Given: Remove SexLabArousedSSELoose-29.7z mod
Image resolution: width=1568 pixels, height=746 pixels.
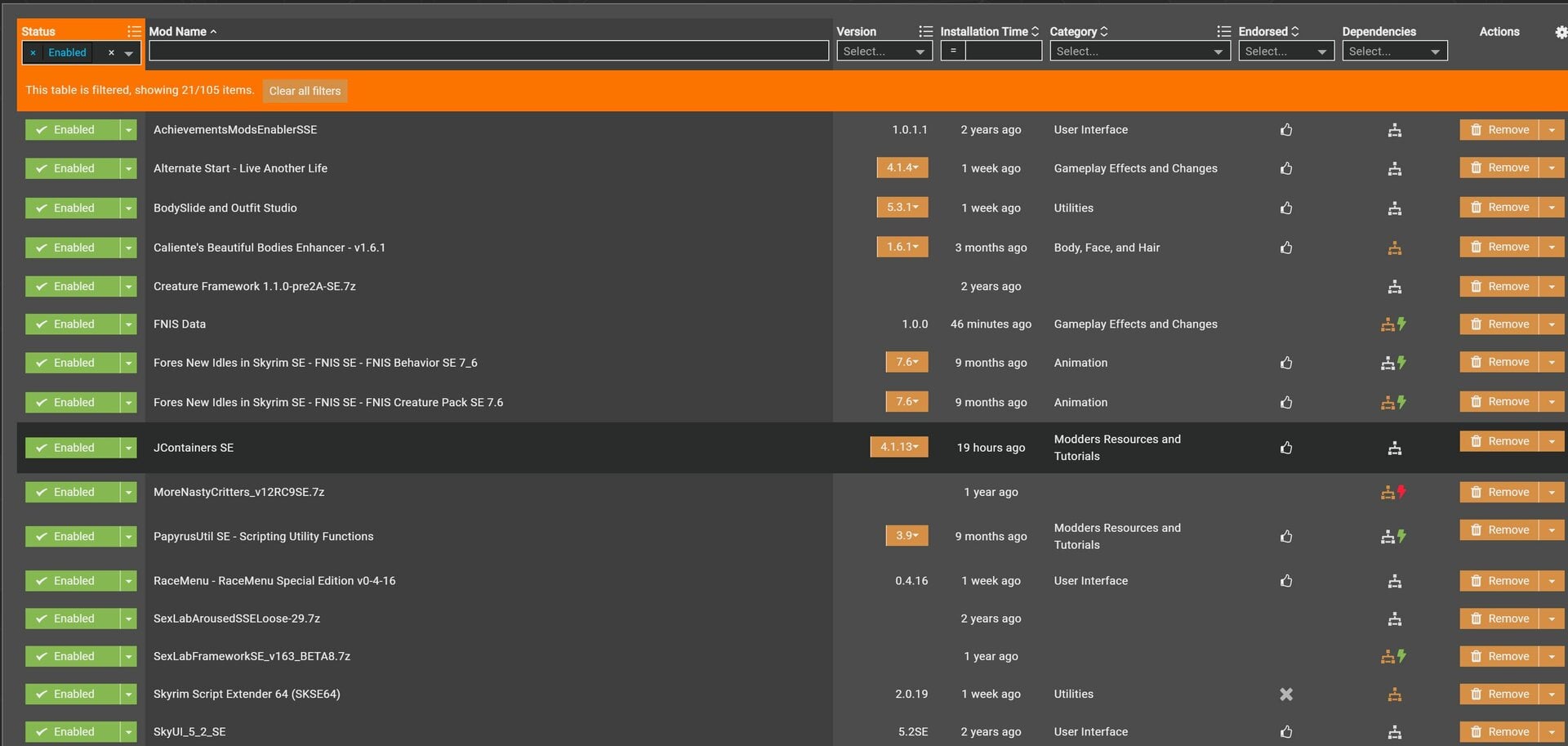Looking at the screenshot, I should click(1499, 619).
